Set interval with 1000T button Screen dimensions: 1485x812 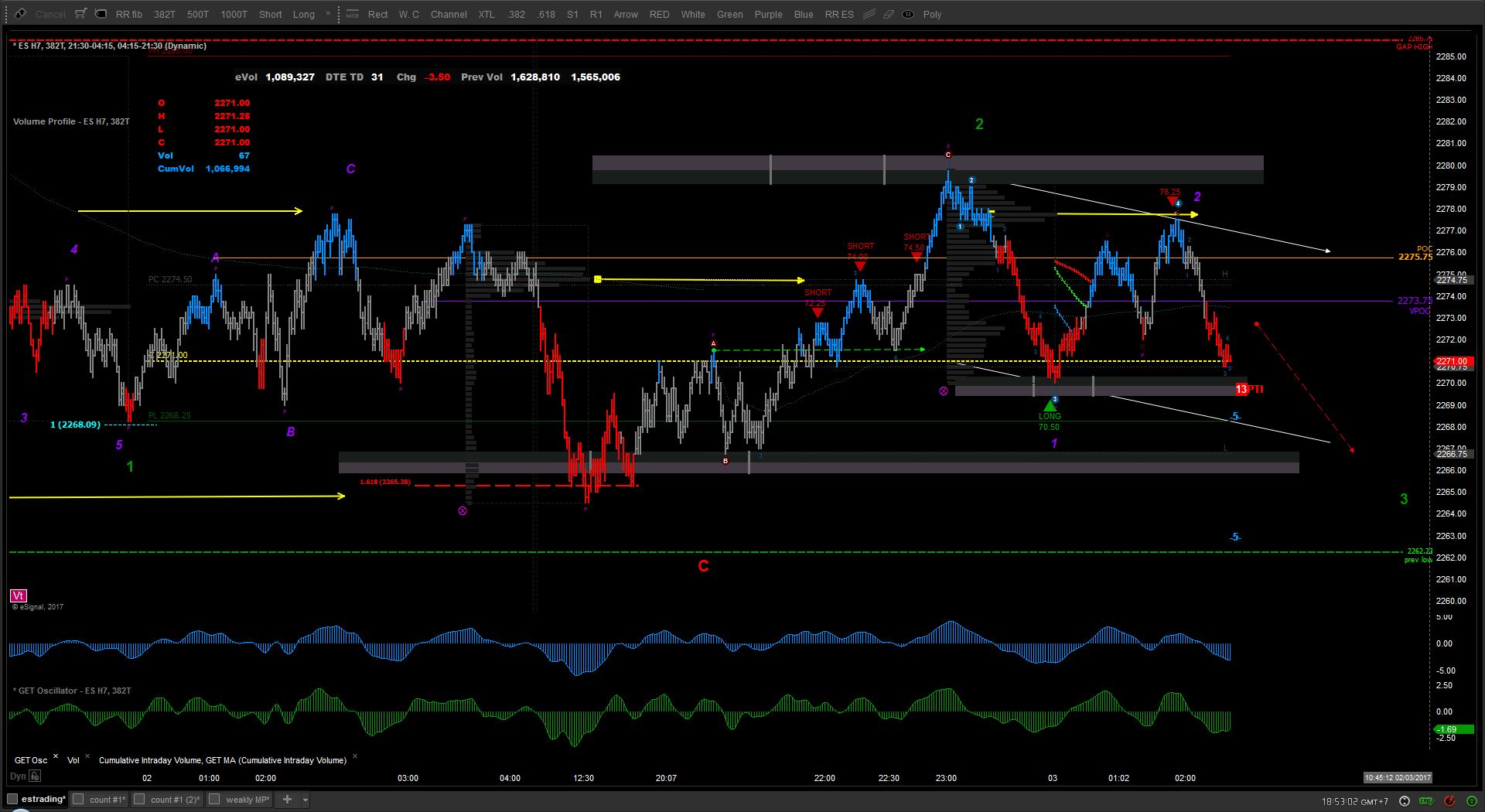(234, 15)
